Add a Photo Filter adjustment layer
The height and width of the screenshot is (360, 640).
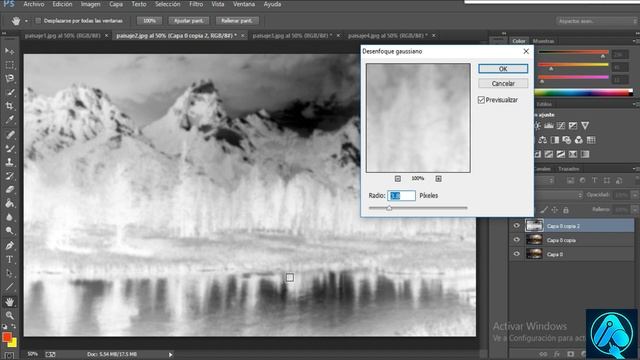[x=567, y=140]
